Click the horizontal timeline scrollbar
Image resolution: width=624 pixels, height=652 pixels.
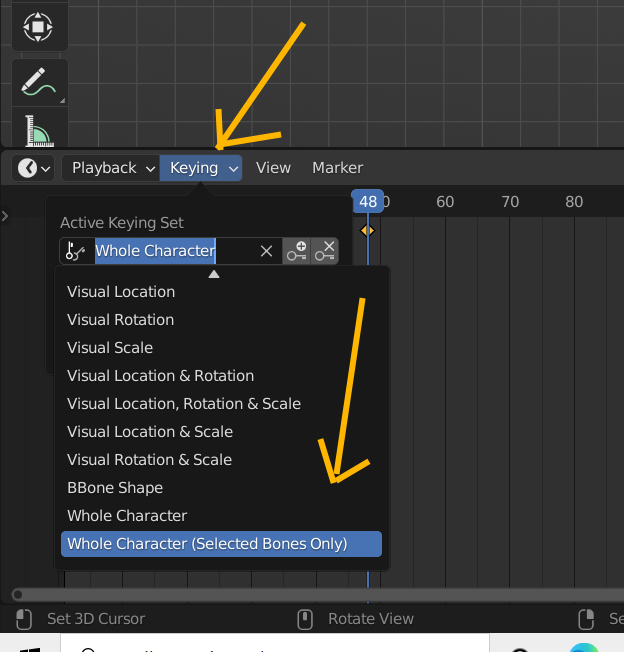pyautogui.click(x=300, y=594)
